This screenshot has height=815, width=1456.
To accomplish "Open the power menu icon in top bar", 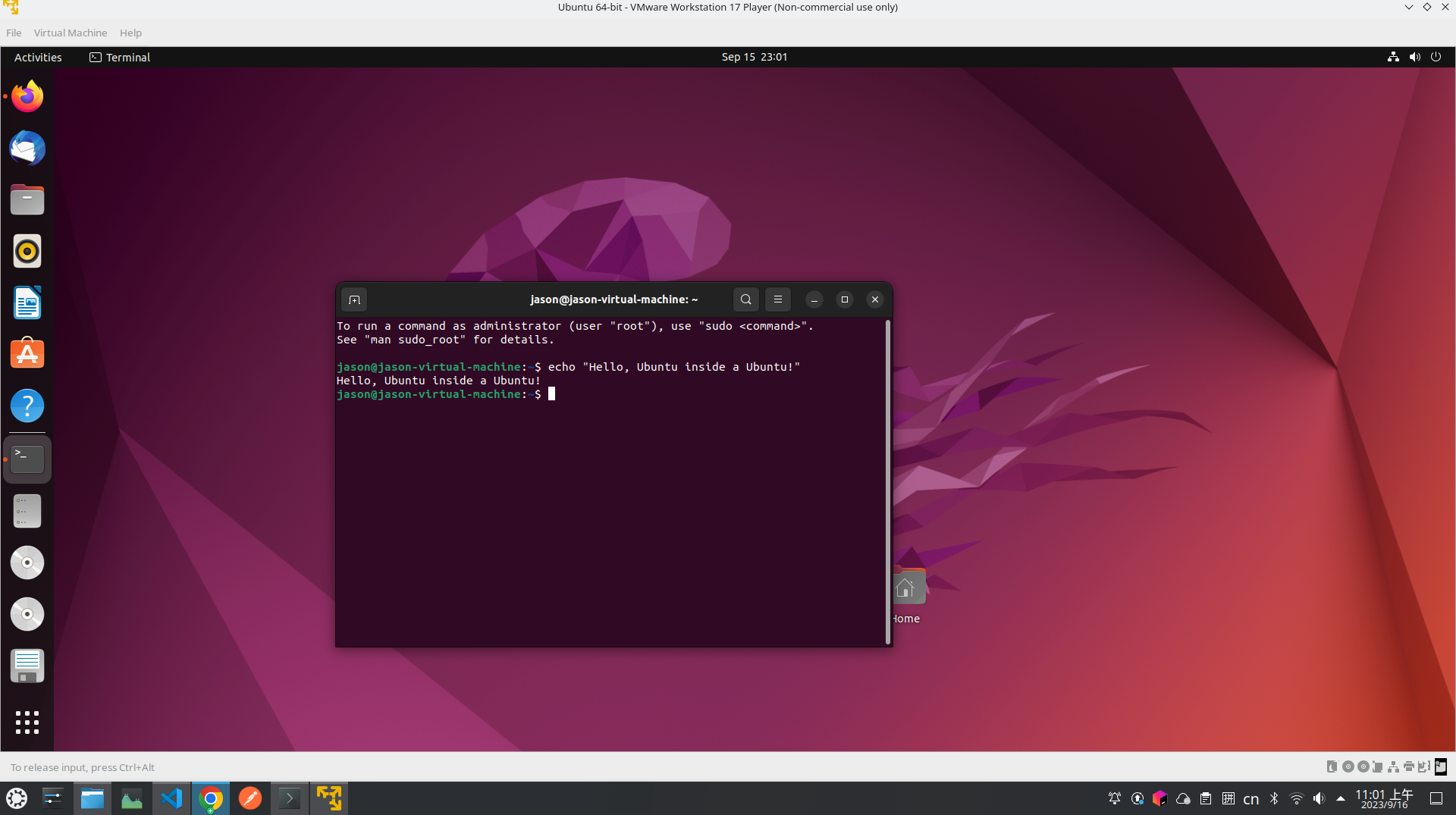I will [x=1436, y=57].
